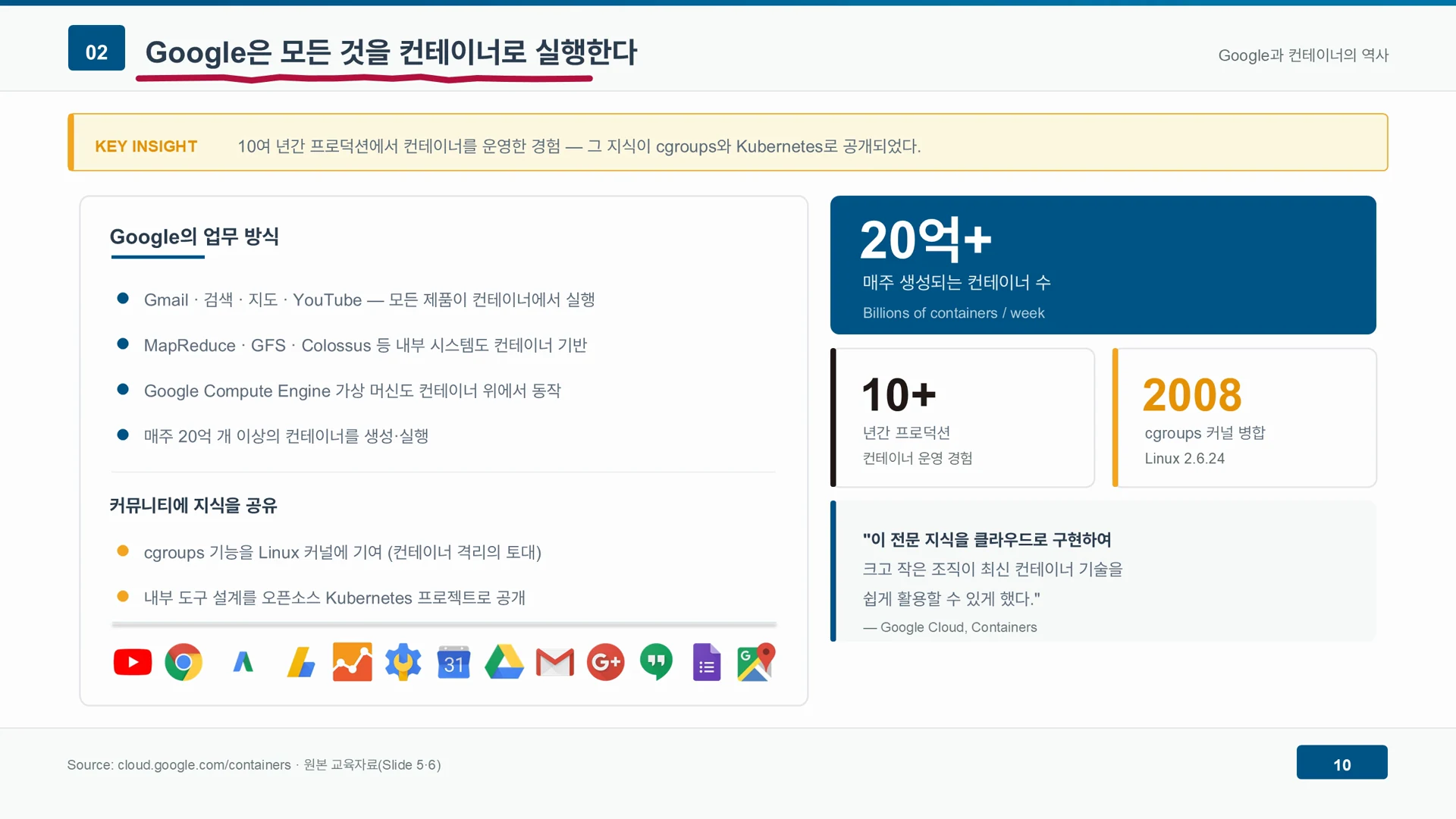The height and width of the screenshot is (819, 1456).
Task: Click the 'cgroups 커널 병합' caption
Action: coord(1204,432)
